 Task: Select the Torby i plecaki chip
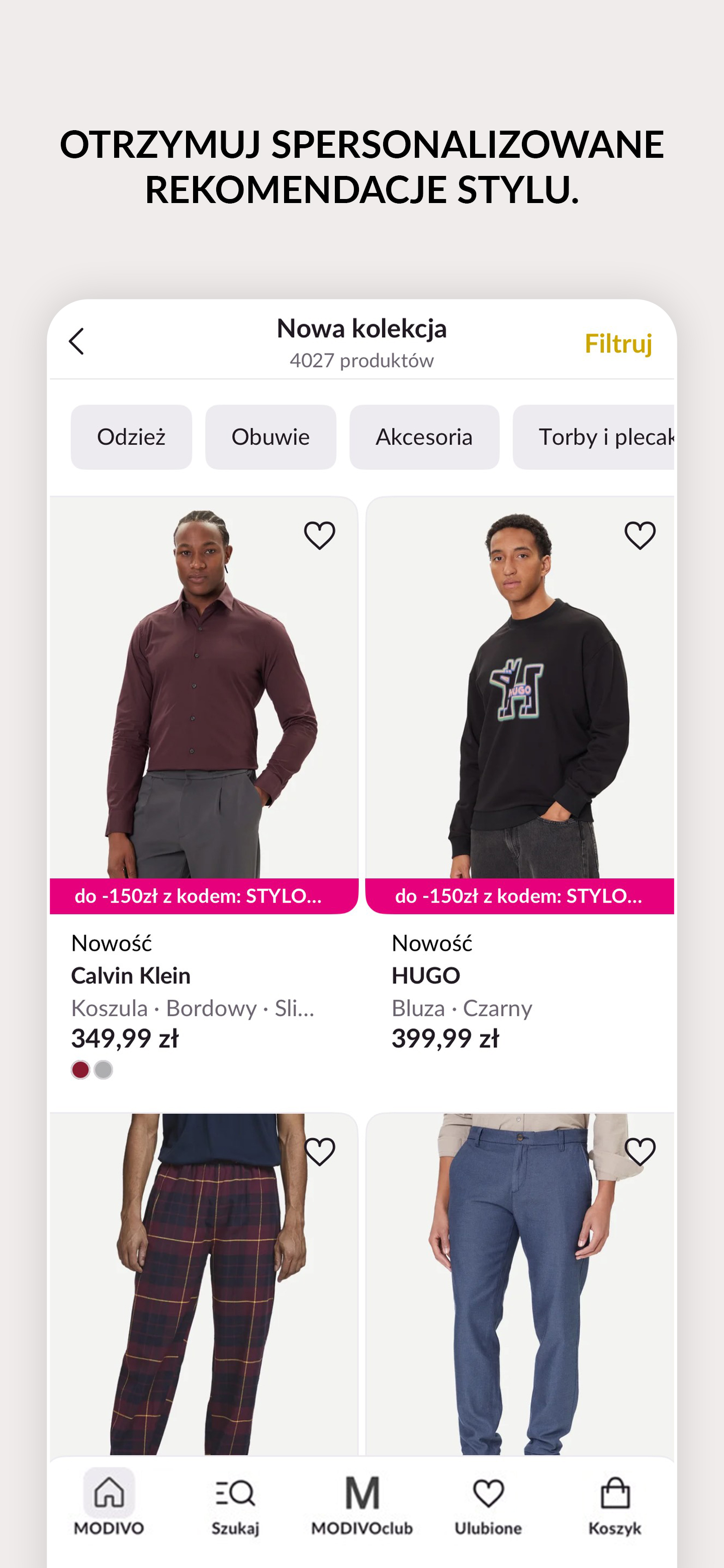[594, 437]
